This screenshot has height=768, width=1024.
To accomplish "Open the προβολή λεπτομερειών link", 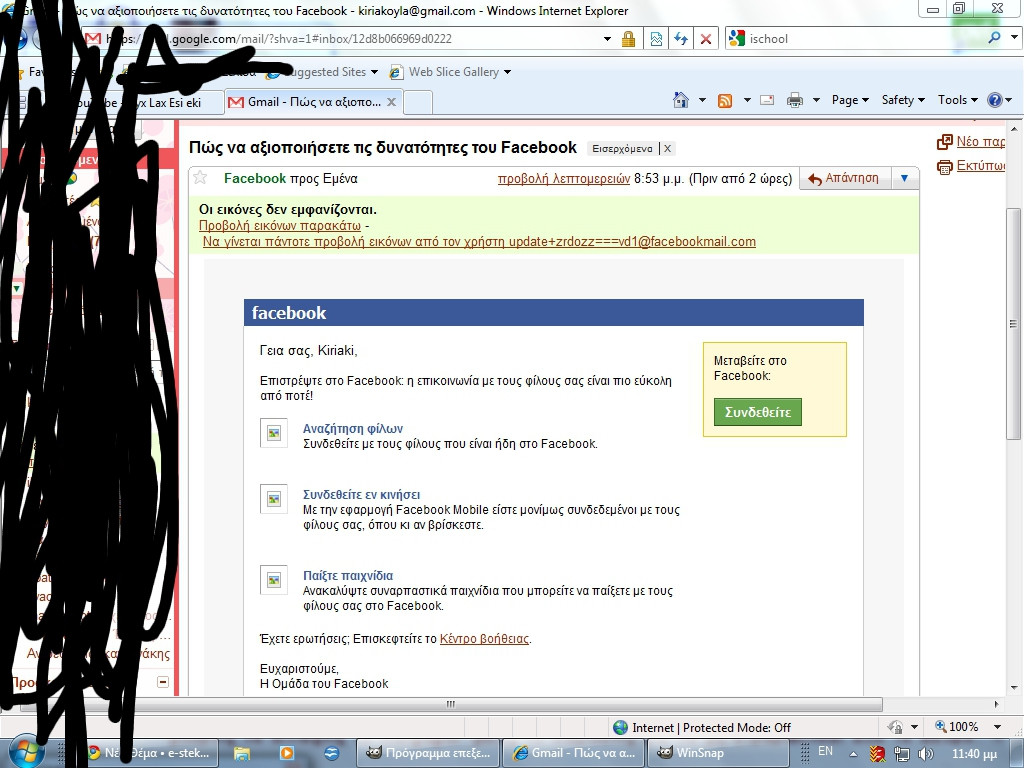I will 564,178.
